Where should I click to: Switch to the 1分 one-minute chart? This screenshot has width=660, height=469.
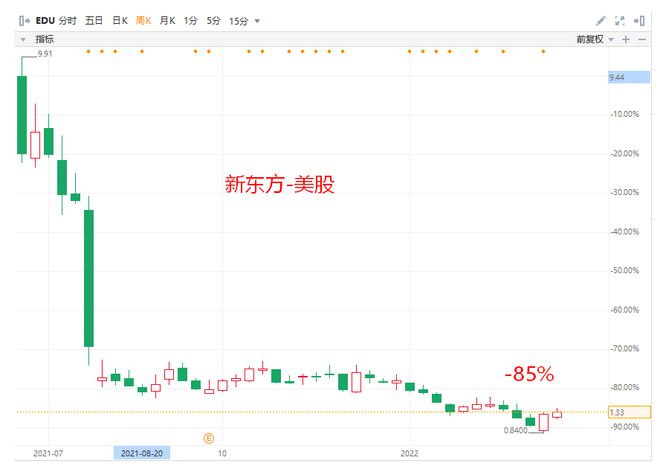(x=190, y=21)
